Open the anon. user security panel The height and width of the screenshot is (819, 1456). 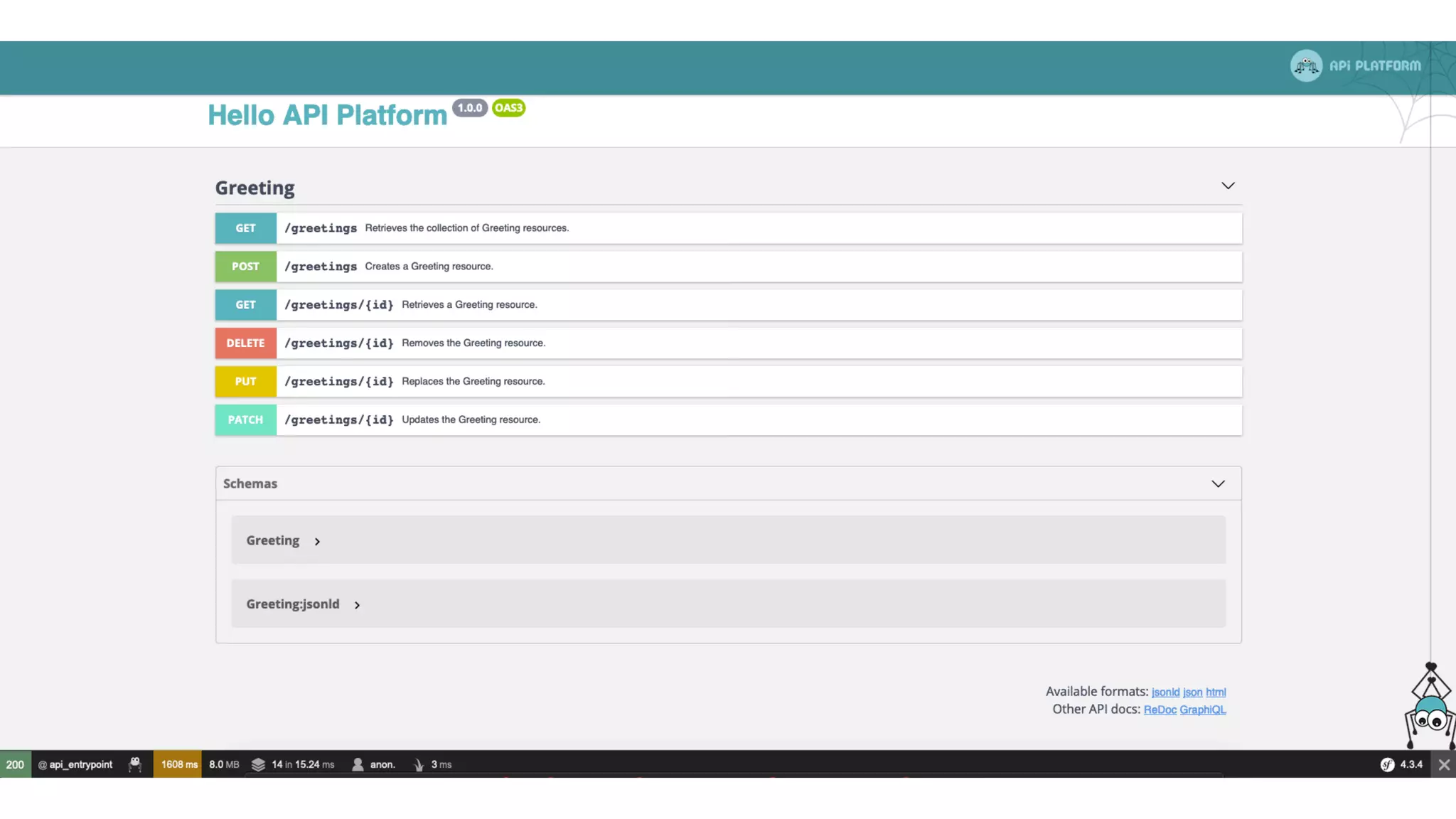tap(374, 764)
